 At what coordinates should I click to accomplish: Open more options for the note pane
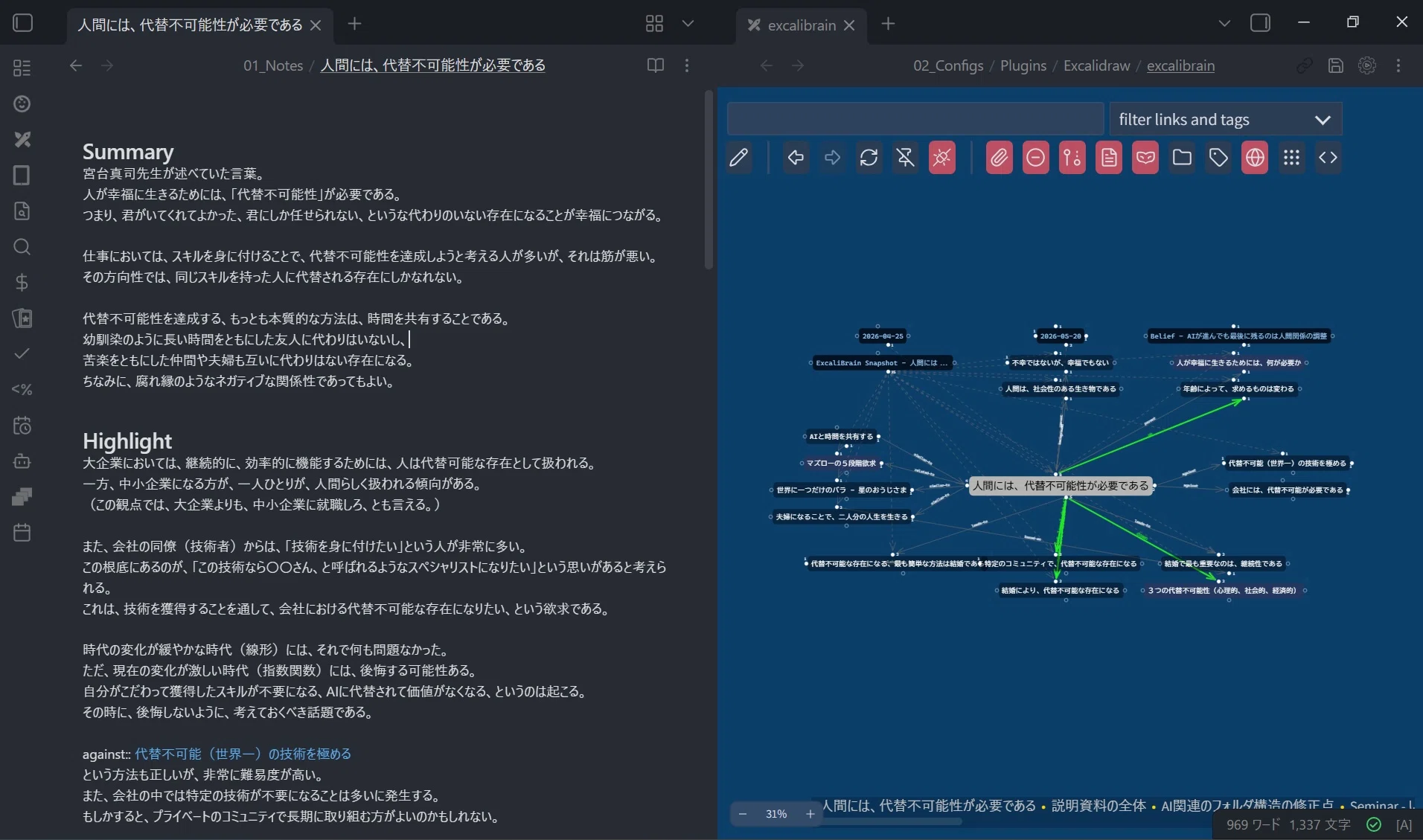(686, 65)
